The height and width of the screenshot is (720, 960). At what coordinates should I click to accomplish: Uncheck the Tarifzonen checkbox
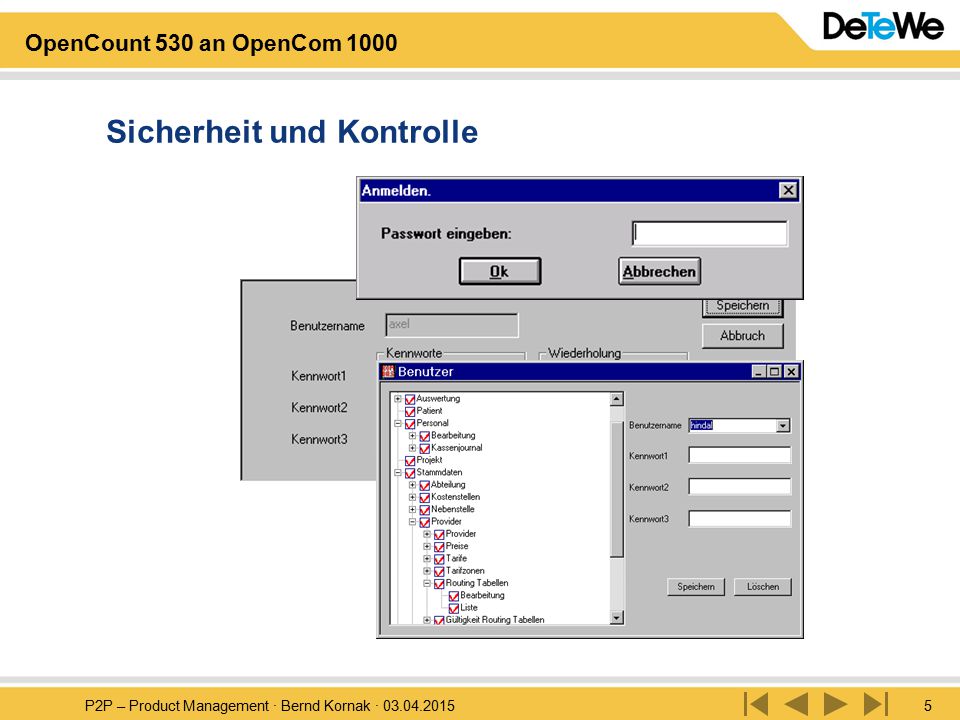point(440,571)
